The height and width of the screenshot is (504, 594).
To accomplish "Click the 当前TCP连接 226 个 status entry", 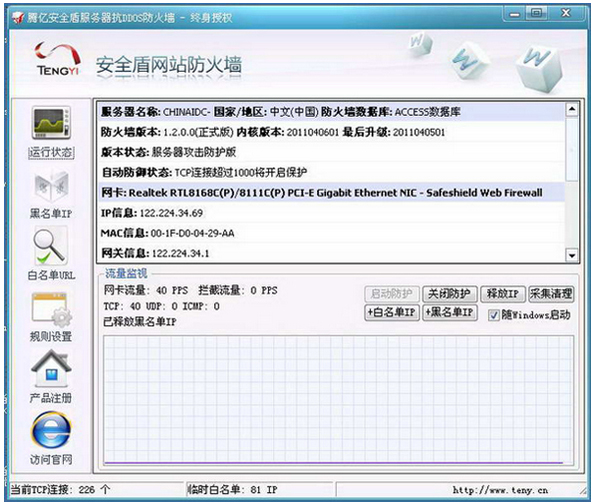I will 60,490.
